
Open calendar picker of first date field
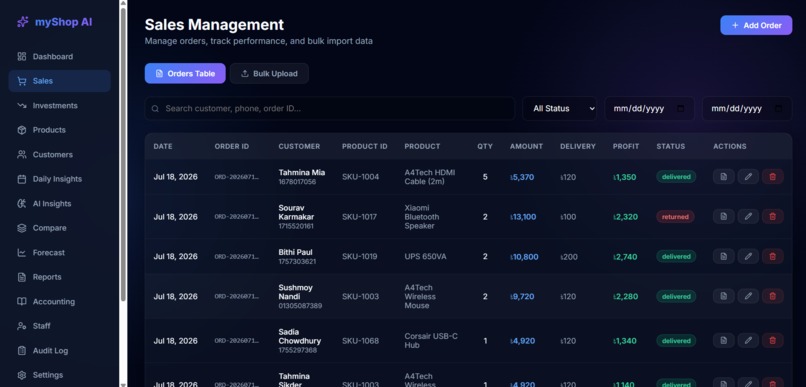[x=681, y=108]
